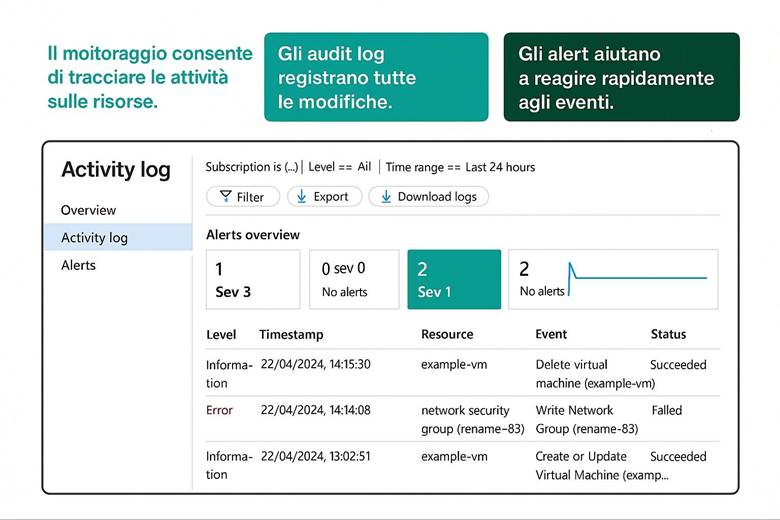Viewport: 780px width, 520px height.
Task: Click the Status column header
Action: pos(668,334)
